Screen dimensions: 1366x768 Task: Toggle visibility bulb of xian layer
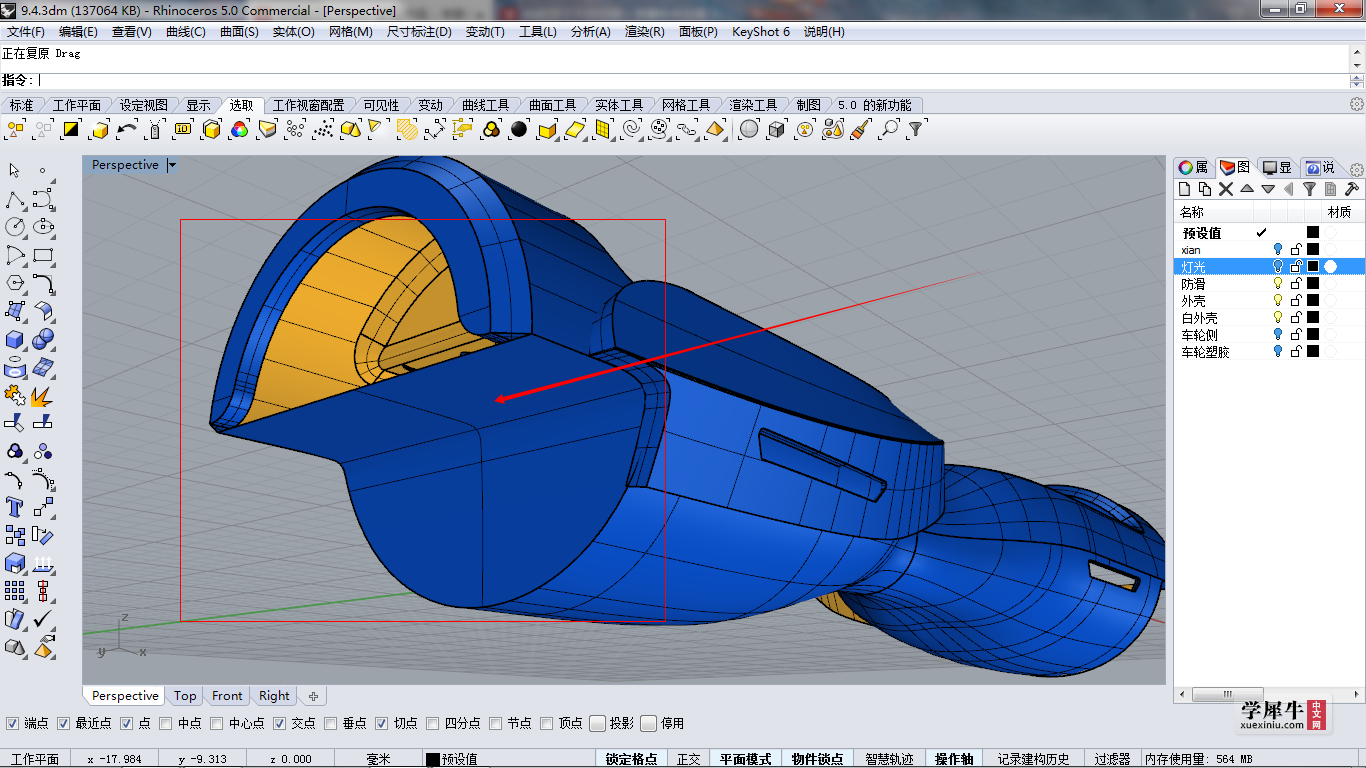click(x=1277, y=250)
